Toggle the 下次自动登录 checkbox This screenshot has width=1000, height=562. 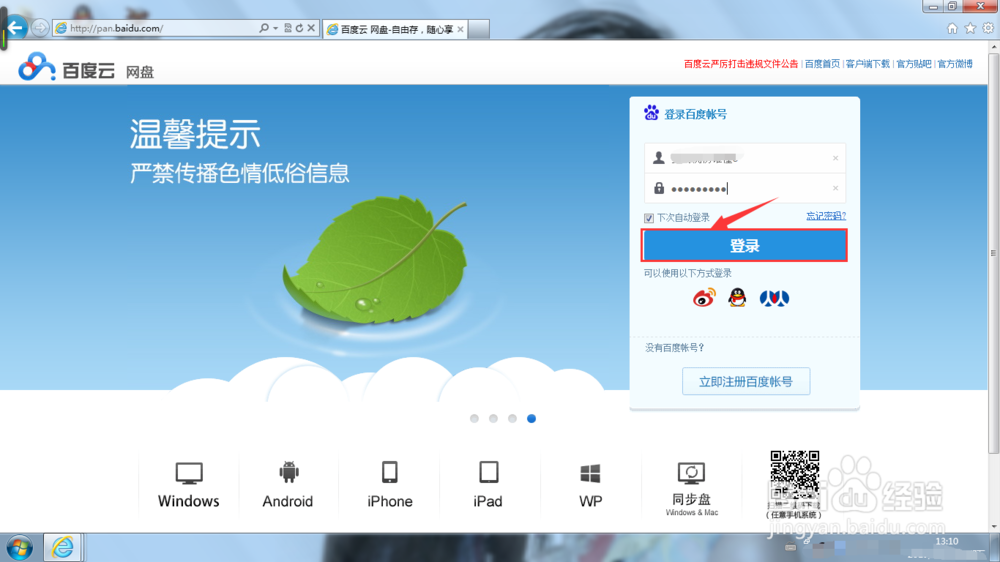pyautogui.click(x=649, y=218)
